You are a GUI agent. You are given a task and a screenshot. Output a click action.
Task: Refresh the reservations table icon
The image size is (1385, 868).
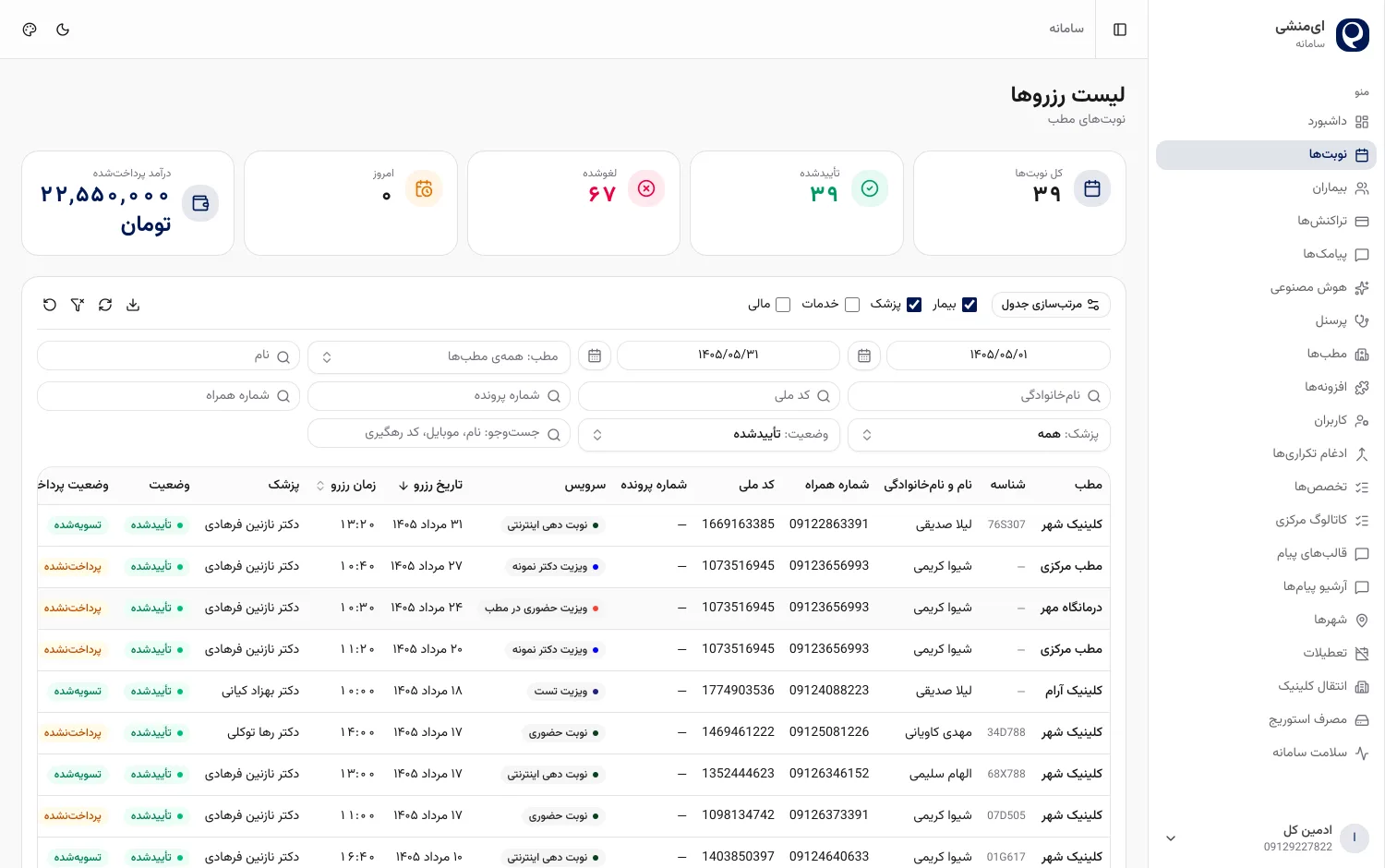(x=105, y=305)
